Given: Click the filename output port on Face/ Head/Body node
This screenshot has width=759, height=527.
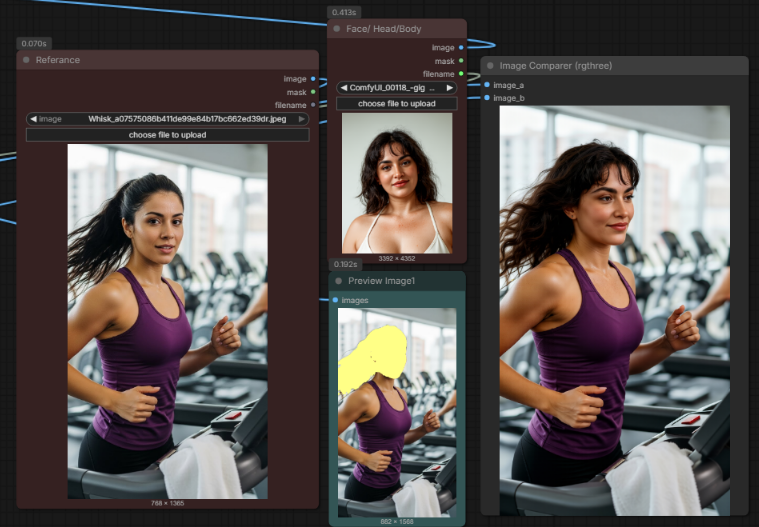Looking at the screenshot, I should click(x=461, y=74).
